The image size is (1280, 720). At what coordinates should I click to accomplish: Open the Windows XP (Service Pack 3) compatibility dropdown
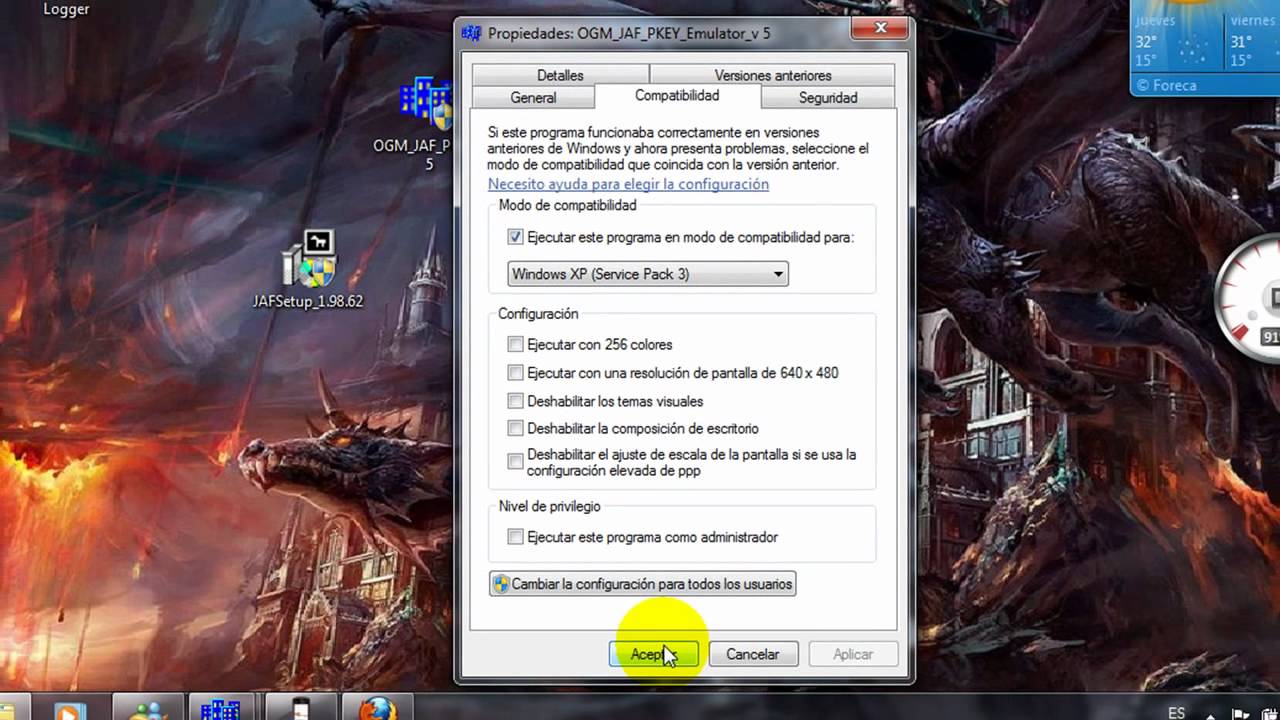click(648, 274)
